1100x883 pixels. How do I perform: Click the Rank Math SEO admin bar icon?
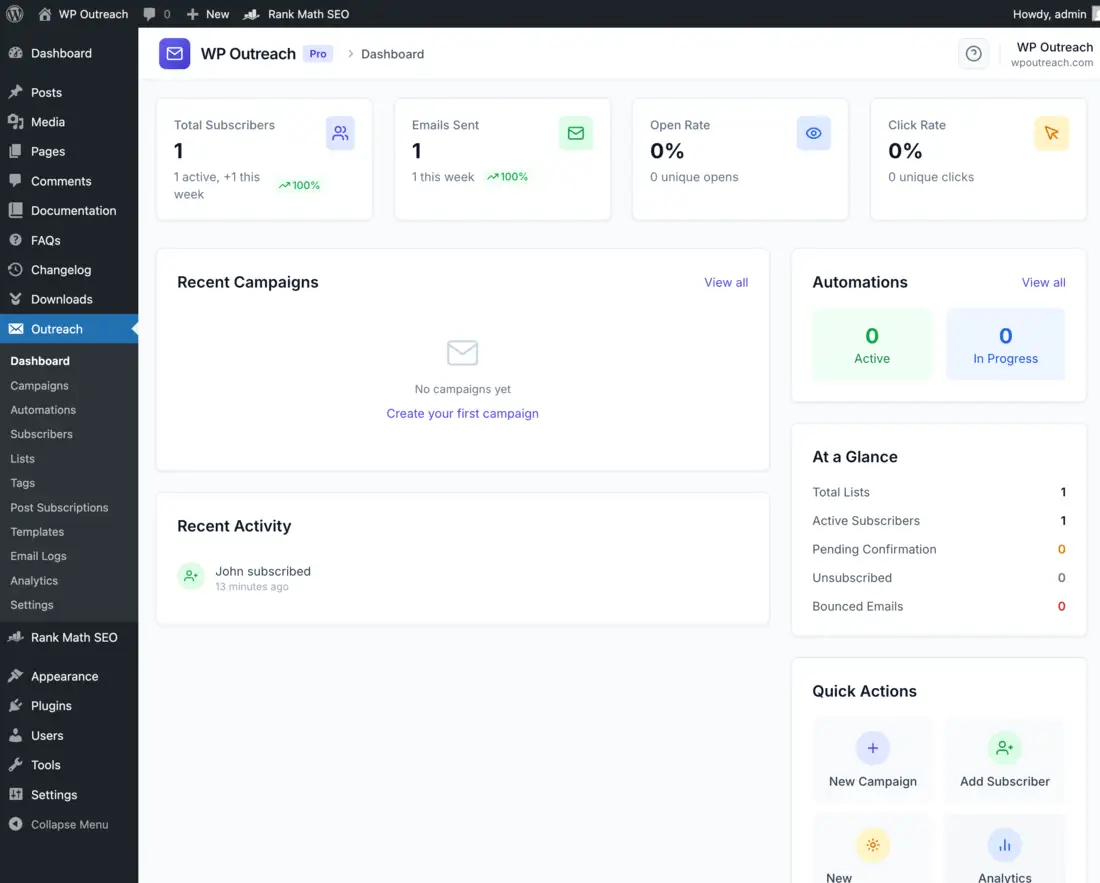tap(250, 14)
